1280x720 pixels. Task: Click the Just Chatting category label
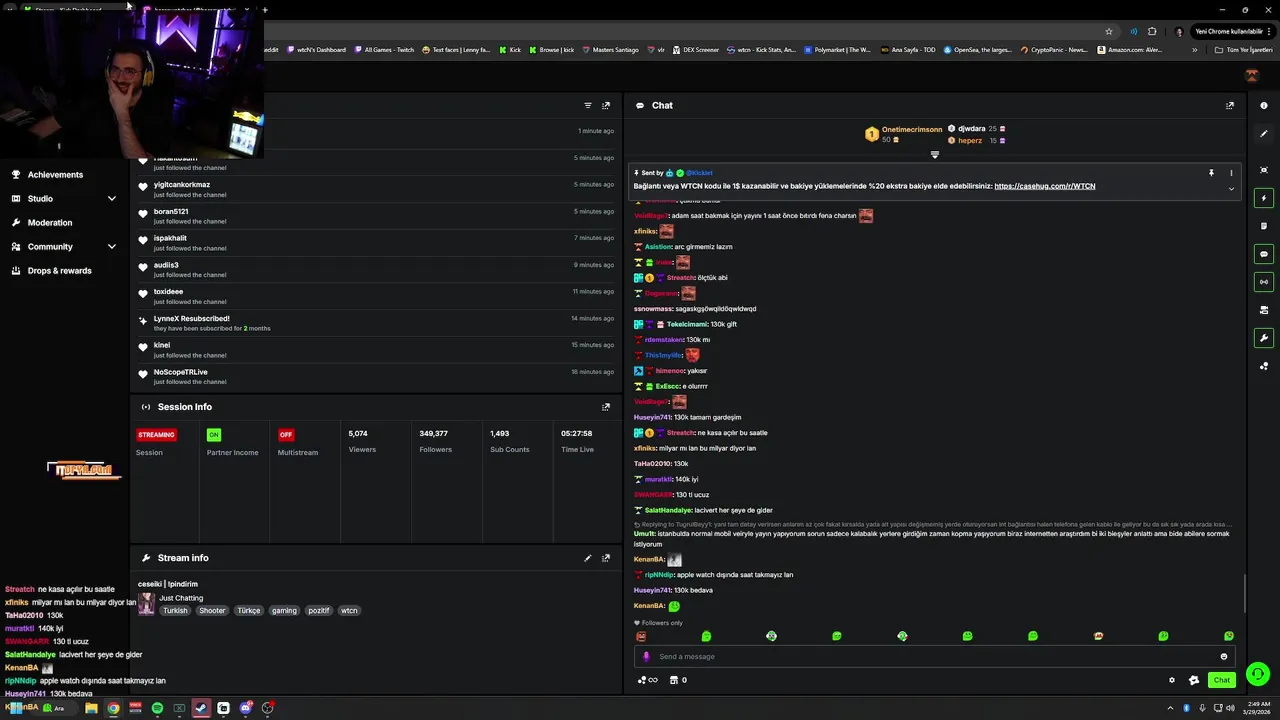(x=181, y=598)
